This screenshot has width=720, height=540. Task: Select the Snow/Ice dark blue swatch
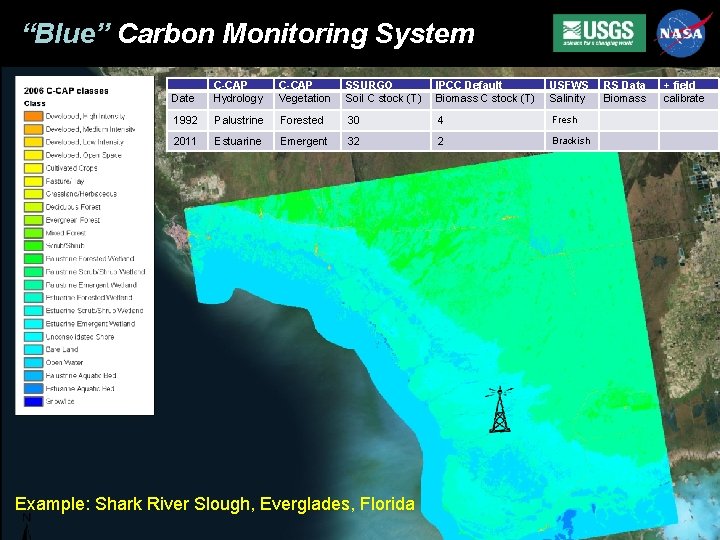click(34, 401)
